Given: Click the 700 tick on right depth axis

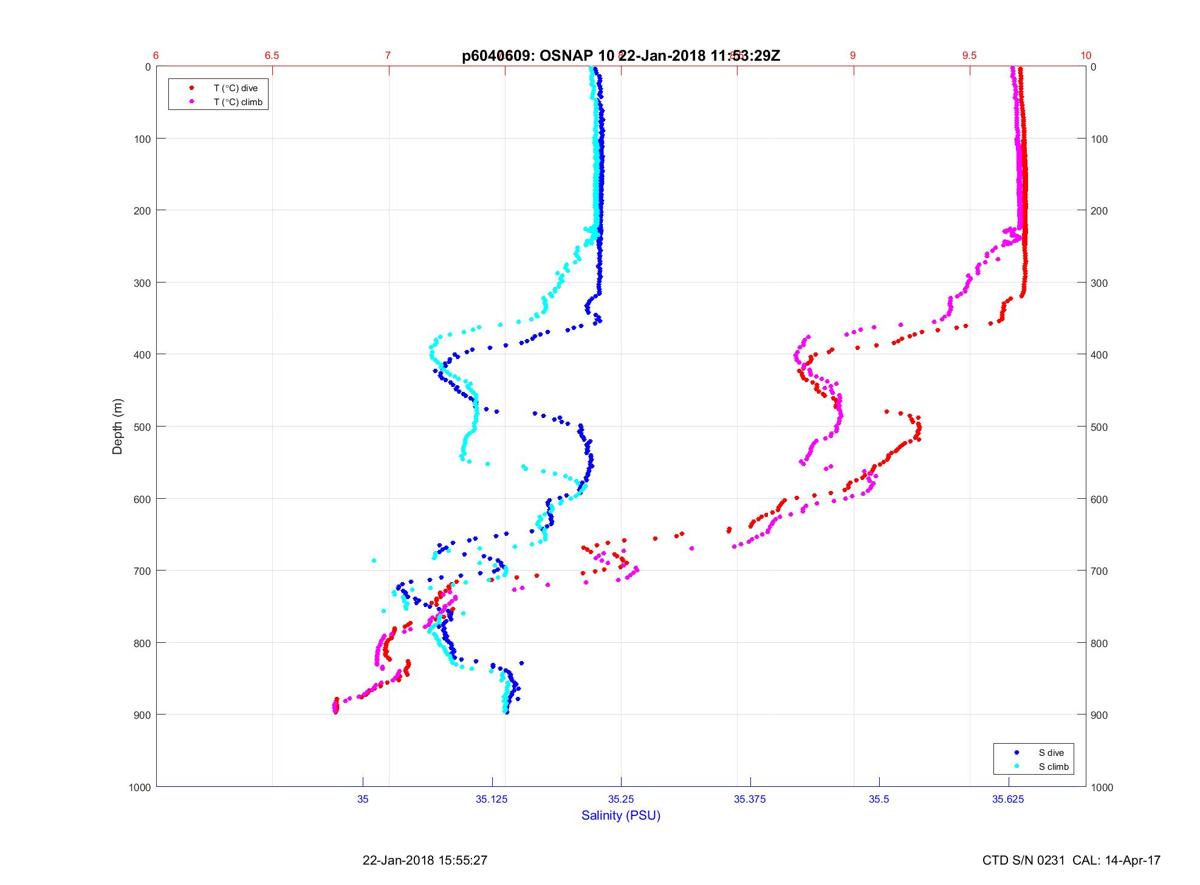Looking at the screenshot, I should [x=1101, y=571].
